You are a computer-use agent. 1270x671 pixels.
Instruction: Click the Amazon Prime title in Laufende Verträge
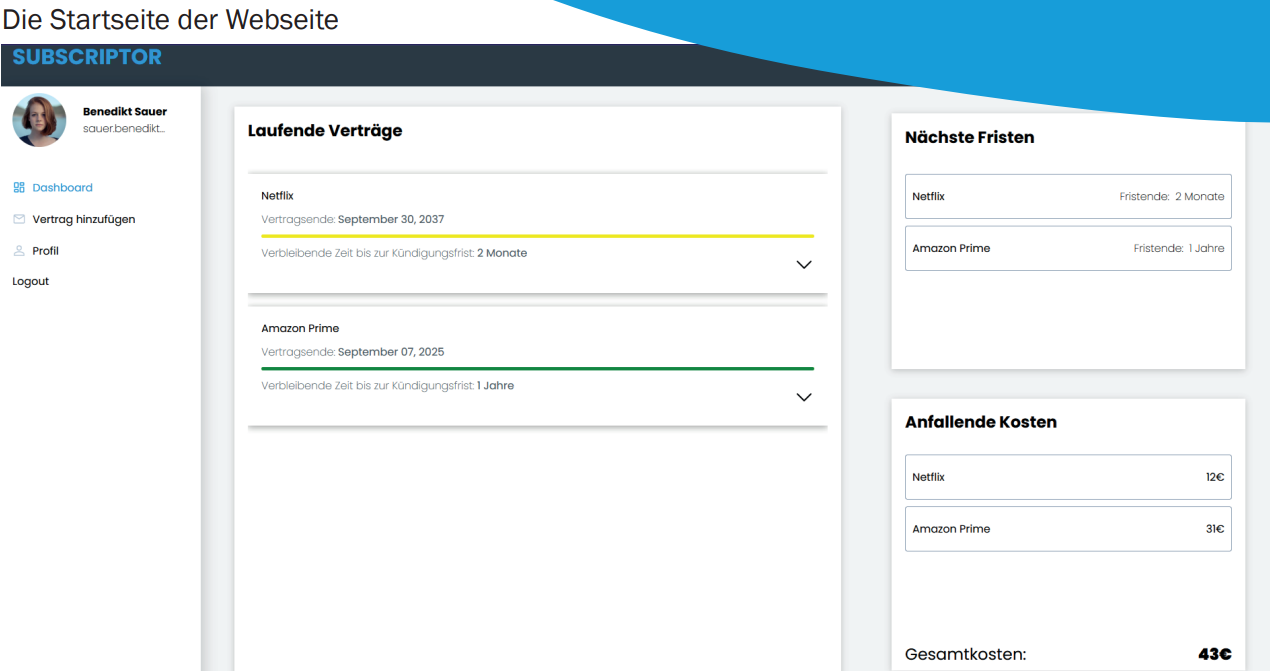[x=300, y=328]
